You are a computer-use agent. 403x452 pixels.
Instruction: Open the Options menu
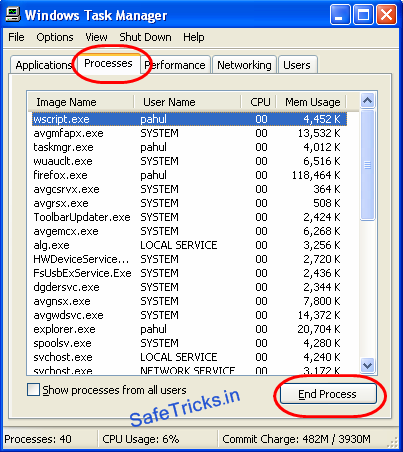pyautogui.click(x=55, y=37)
